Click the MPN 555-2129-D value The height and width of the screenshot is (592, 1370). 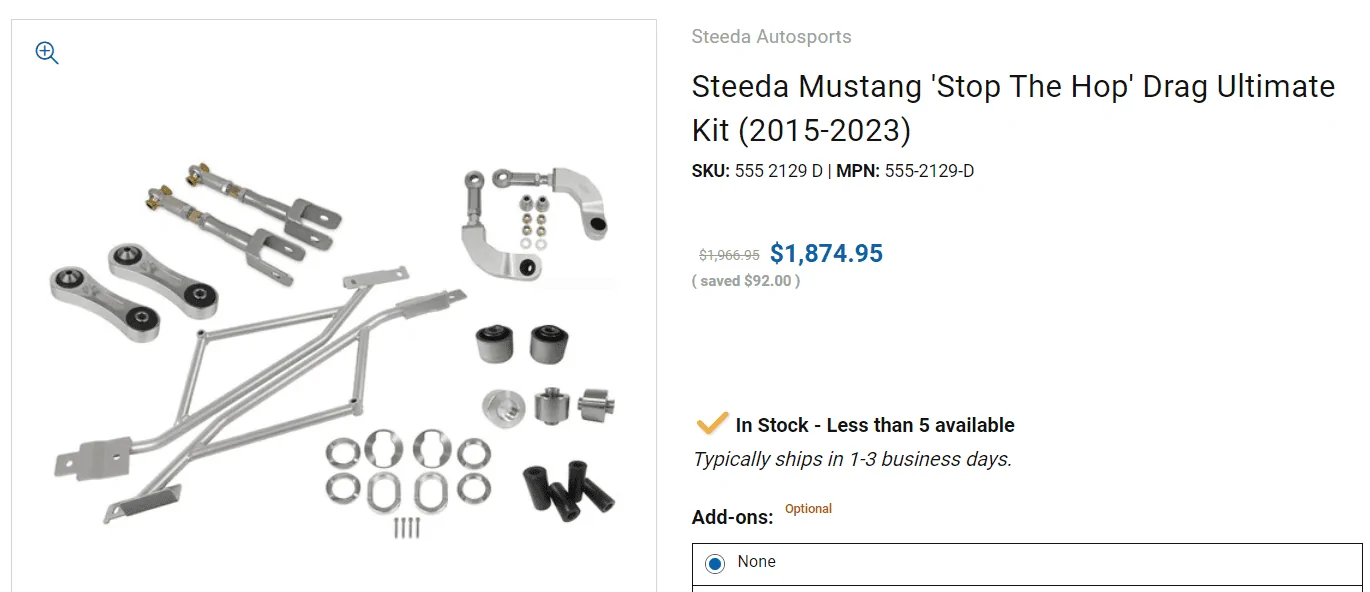click(929, 171)
